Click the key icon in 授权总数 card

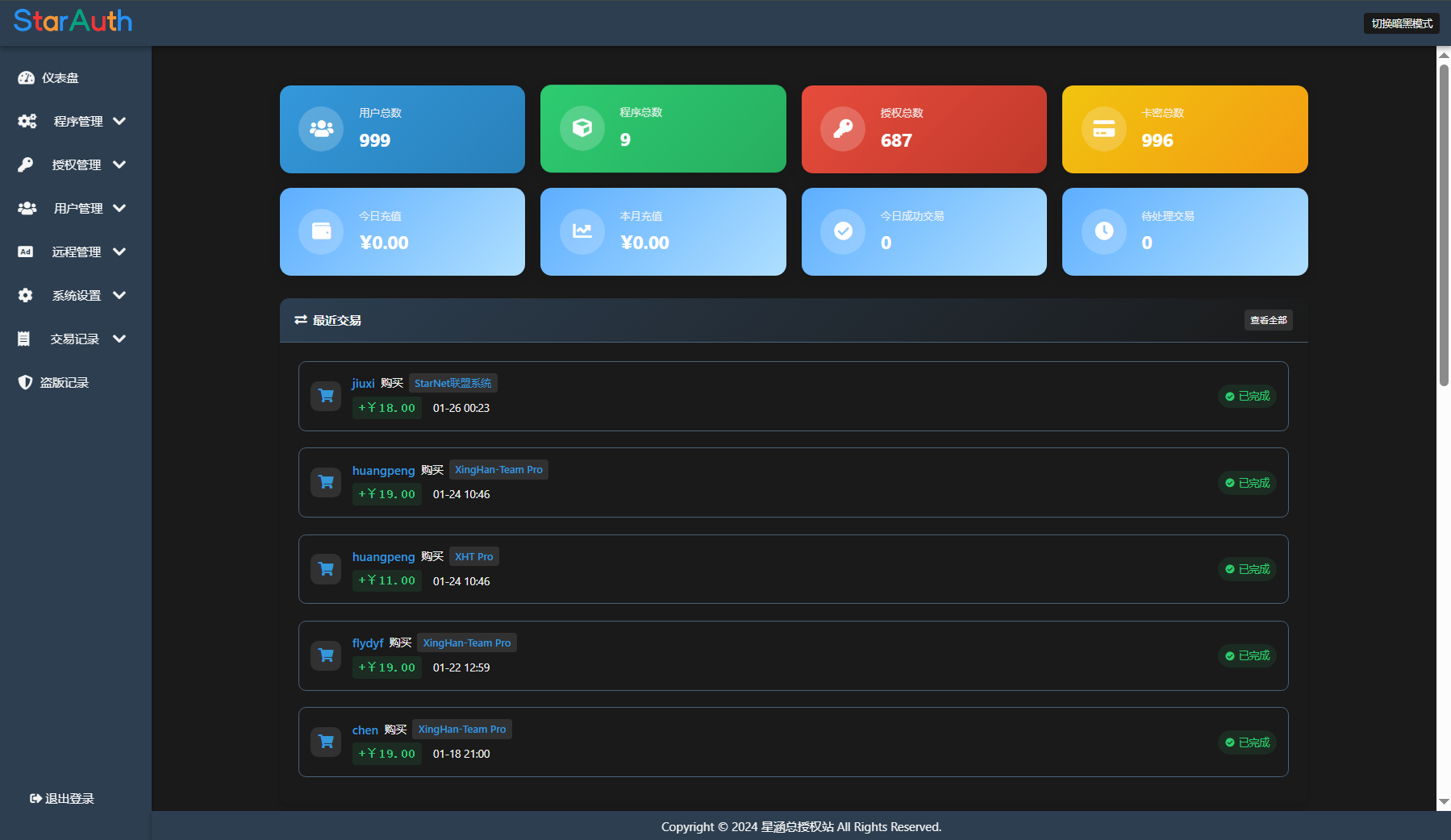tap(843, 129)
